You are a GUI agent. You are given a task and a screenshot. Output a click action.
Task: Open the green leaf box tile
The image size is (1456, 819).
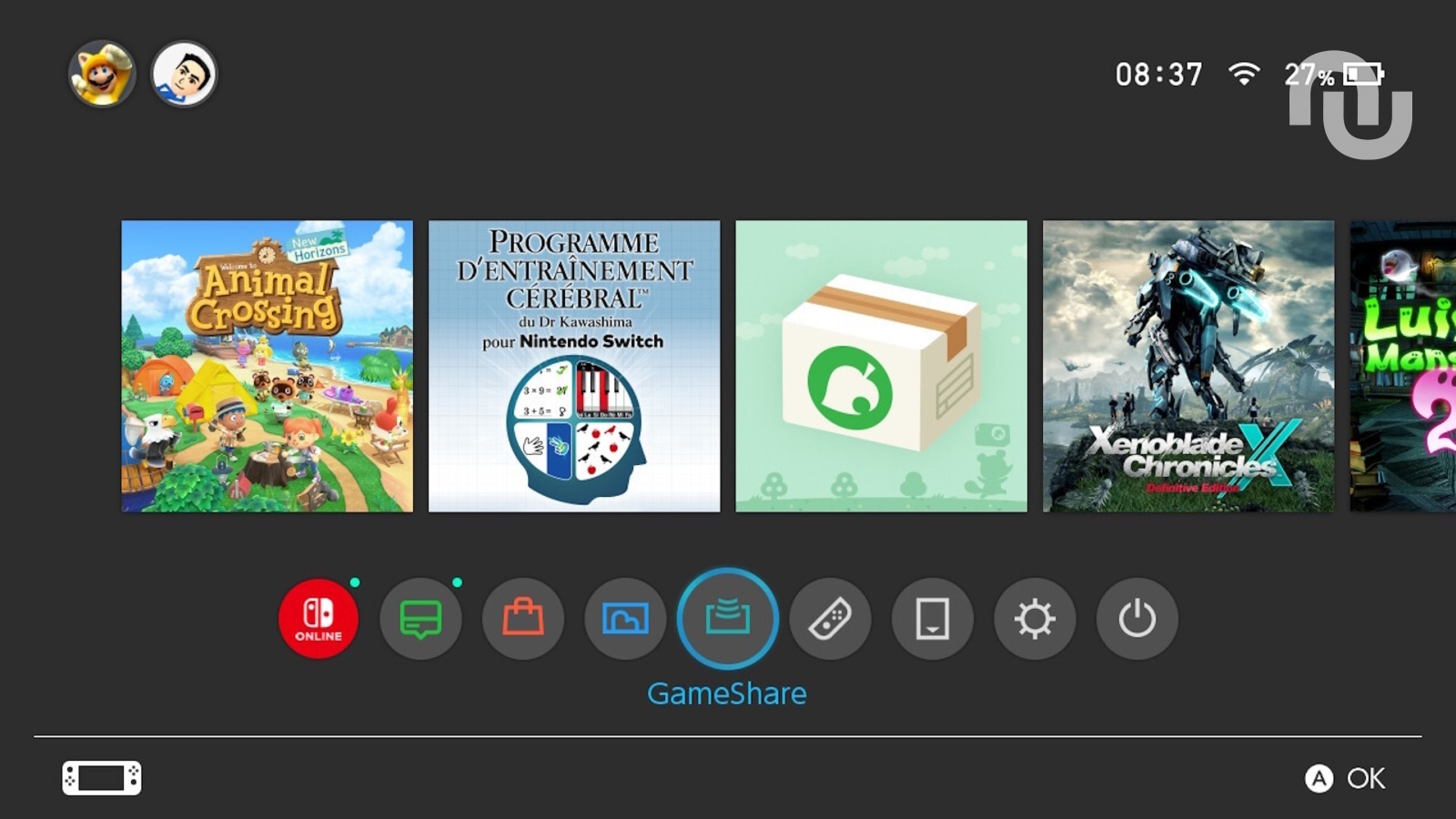[x=881, y=366]
